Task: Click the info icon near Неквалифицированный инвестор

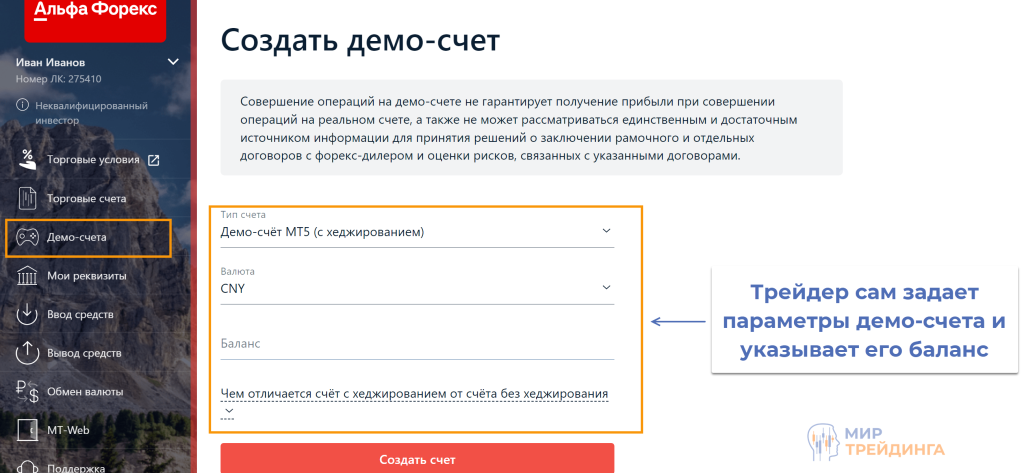Action: pyautogui.click(x=23, y=105)
